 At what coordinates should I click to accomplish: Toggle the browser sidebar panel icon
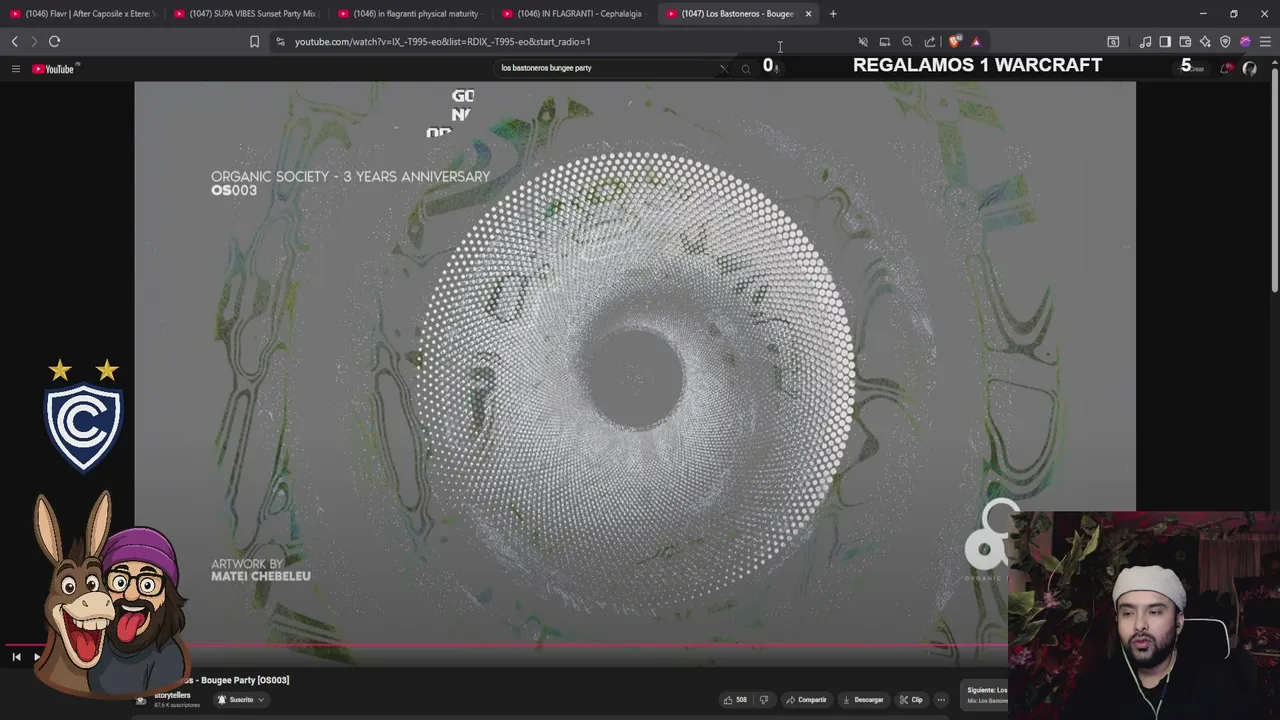[1165, 41]
